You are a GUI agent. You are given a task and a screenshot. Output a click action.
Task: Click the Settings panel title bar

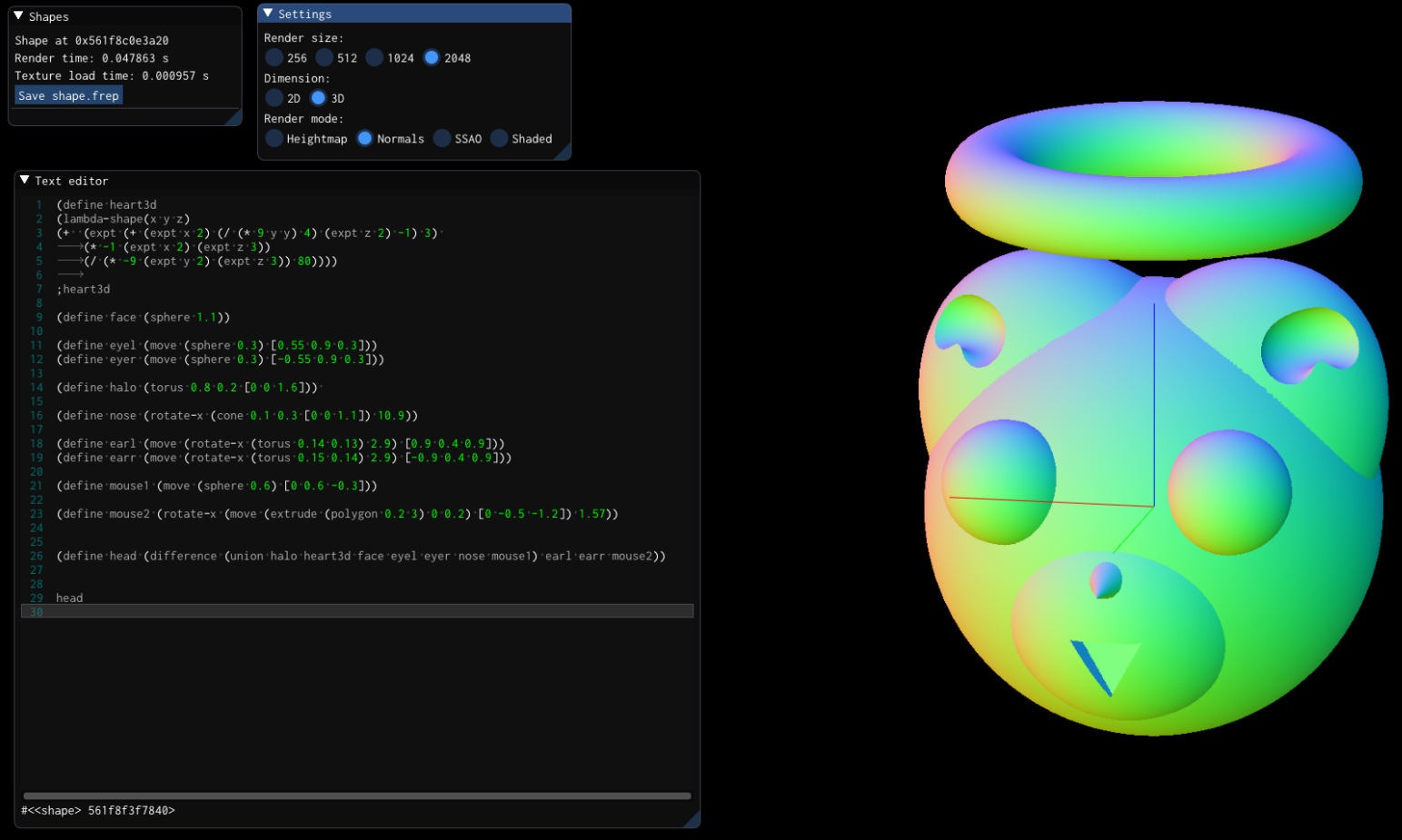pos(414,14)
